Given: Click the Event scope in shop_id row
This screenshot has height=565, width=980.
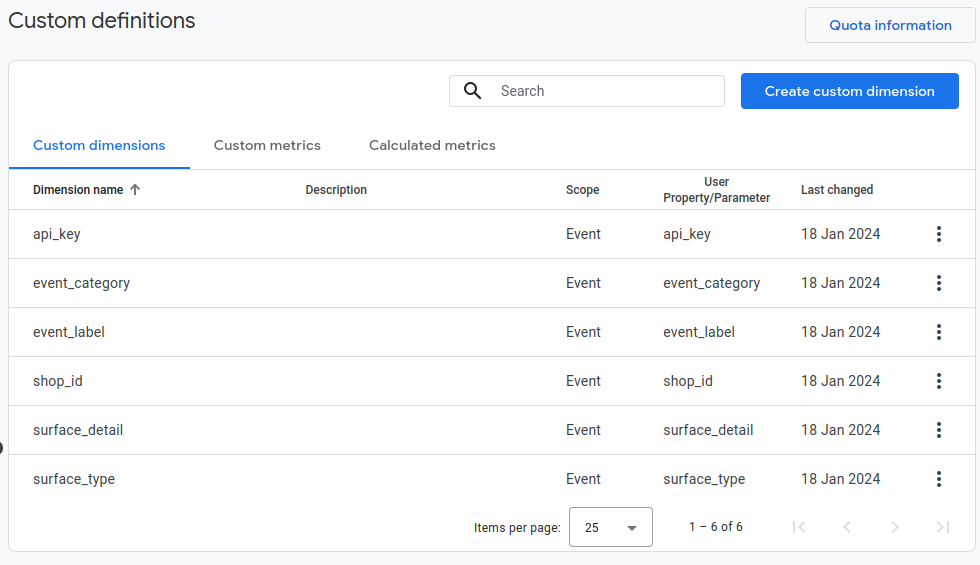Looking at the screenshot, I should 583,381.
